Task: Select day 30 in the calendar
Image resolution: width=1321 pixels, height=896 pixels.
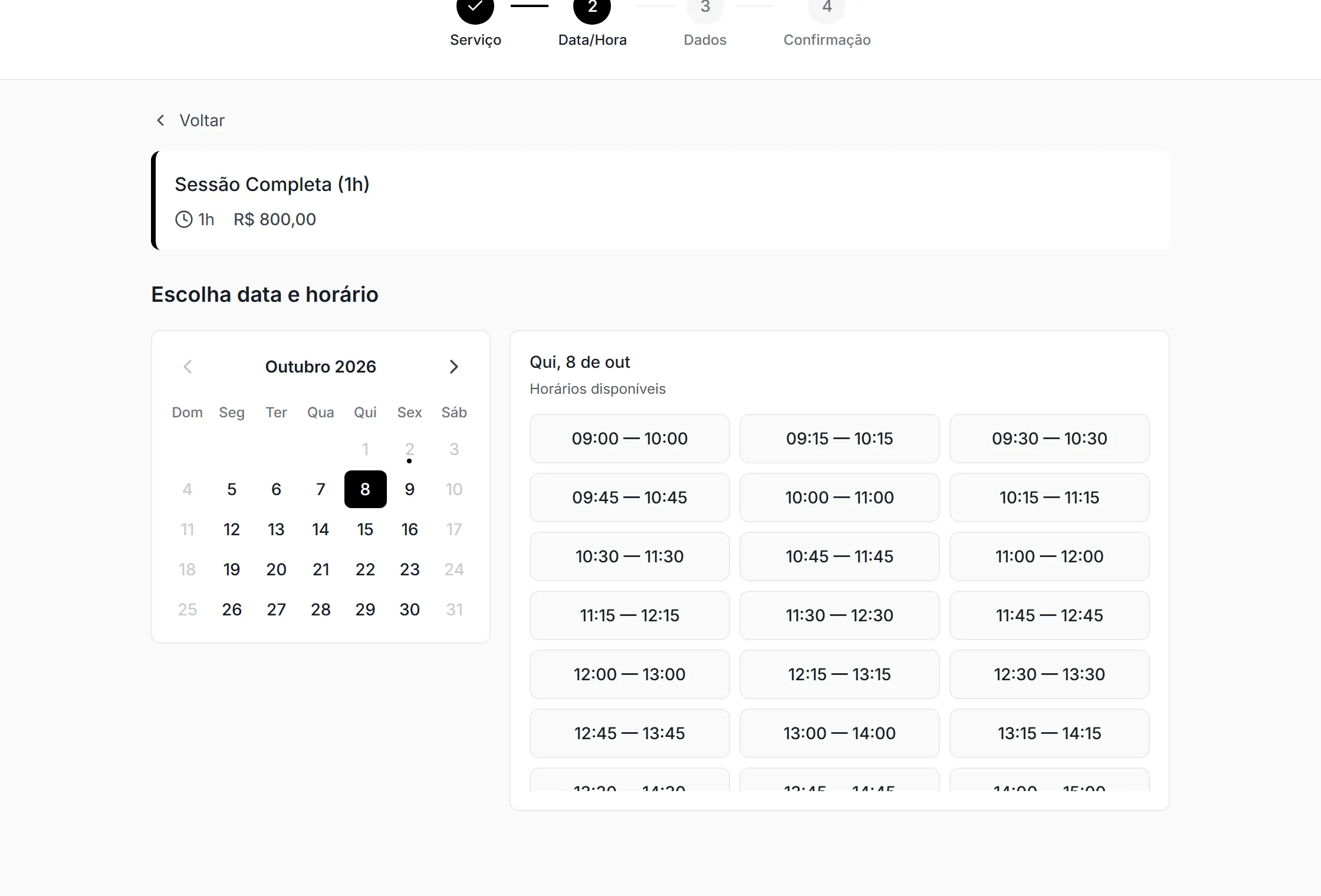Action: tap(410, 610)
